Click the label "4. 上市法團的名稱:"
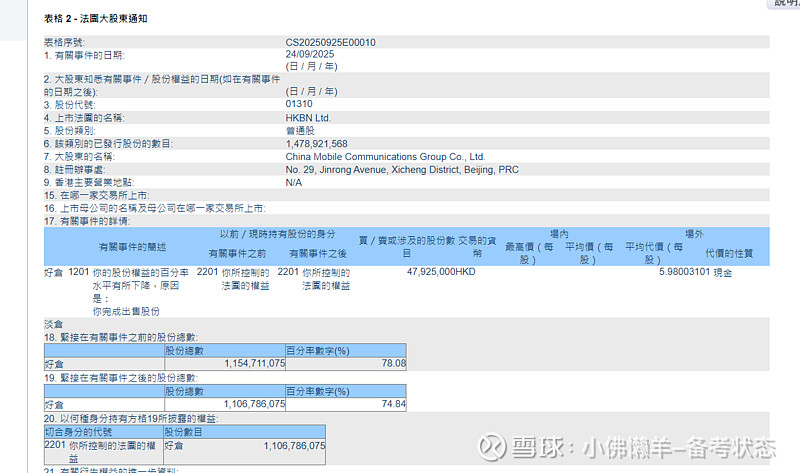The image size is (800, 473). click(84, 118)
